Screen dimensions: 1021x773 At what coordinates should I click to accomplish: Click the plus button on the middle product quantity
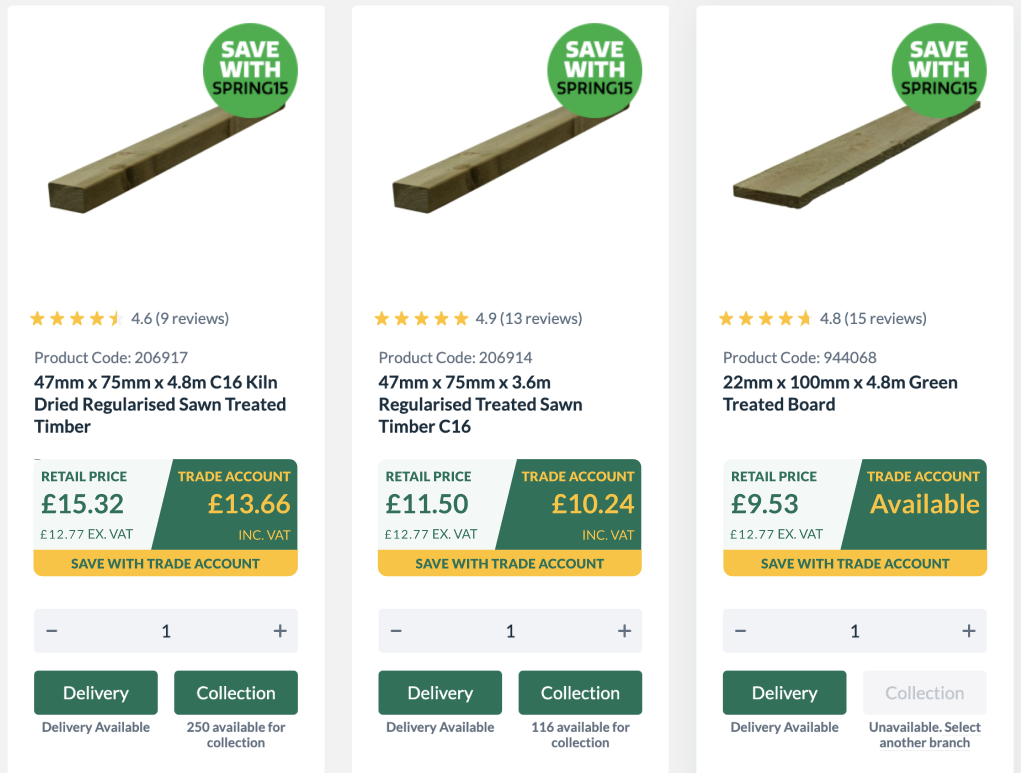[623, 630]
